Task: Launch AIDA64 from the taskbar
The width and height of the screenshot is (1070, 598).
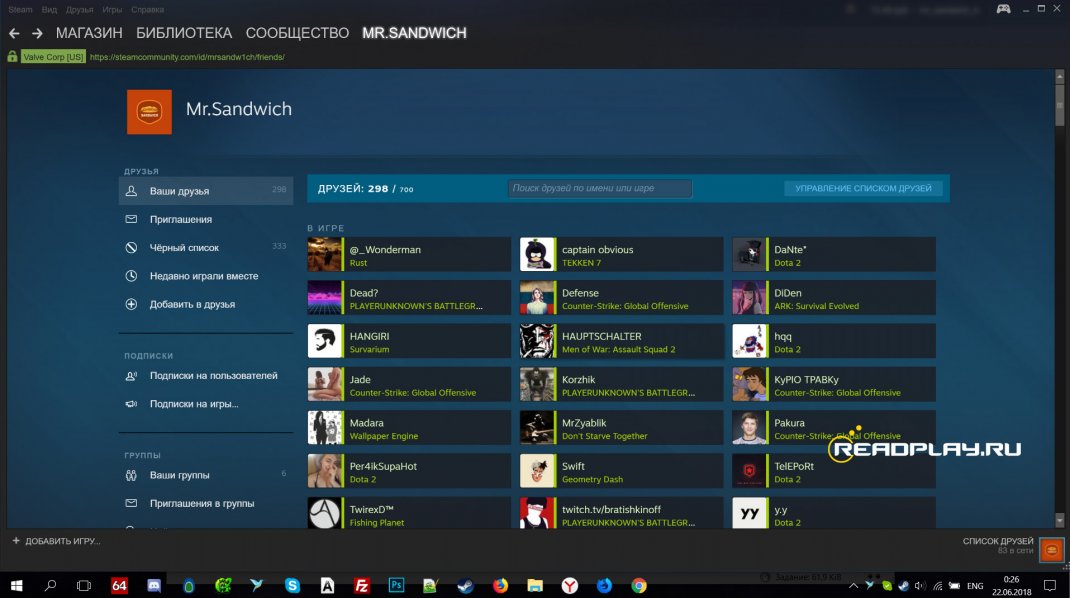Action: pos(119,585)
